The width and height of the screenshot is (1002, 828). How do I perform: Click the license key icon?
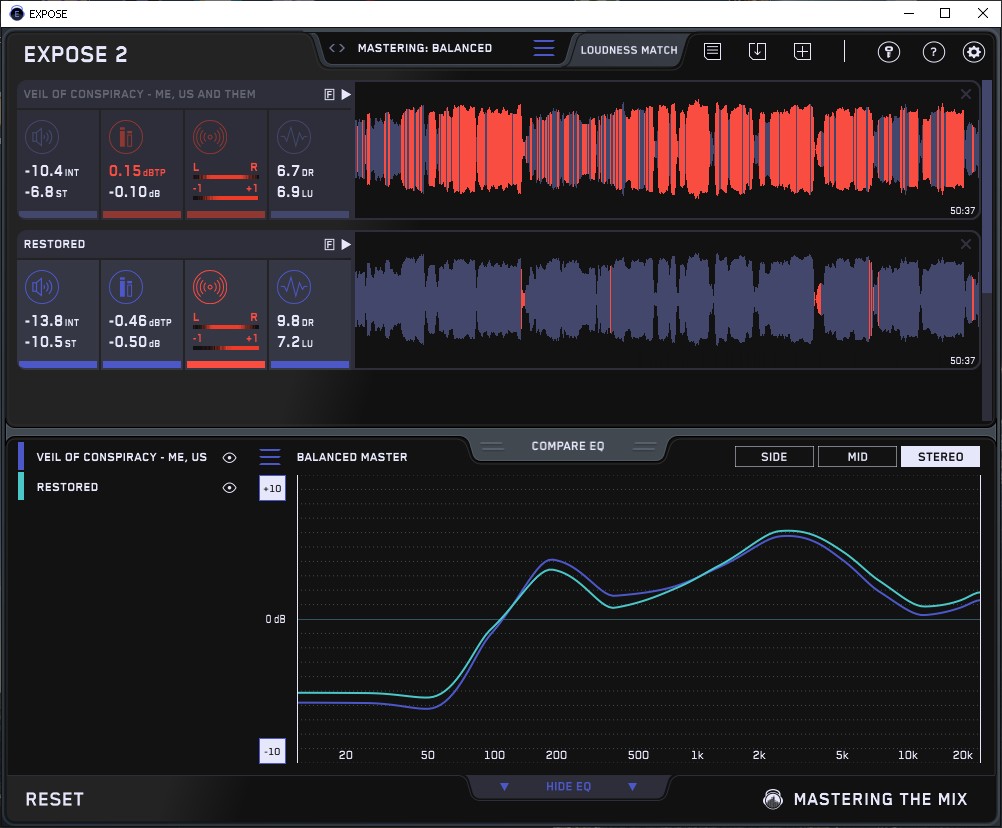tap(889, 52)
